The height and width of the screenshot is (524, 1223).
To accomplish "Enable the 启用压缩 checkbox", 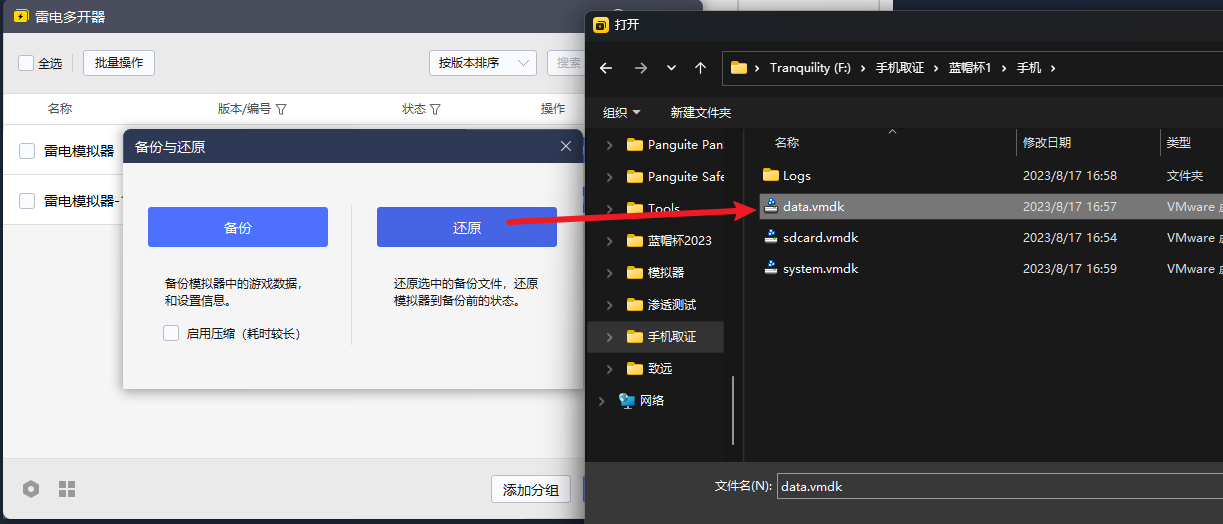I will coord(171,333).
